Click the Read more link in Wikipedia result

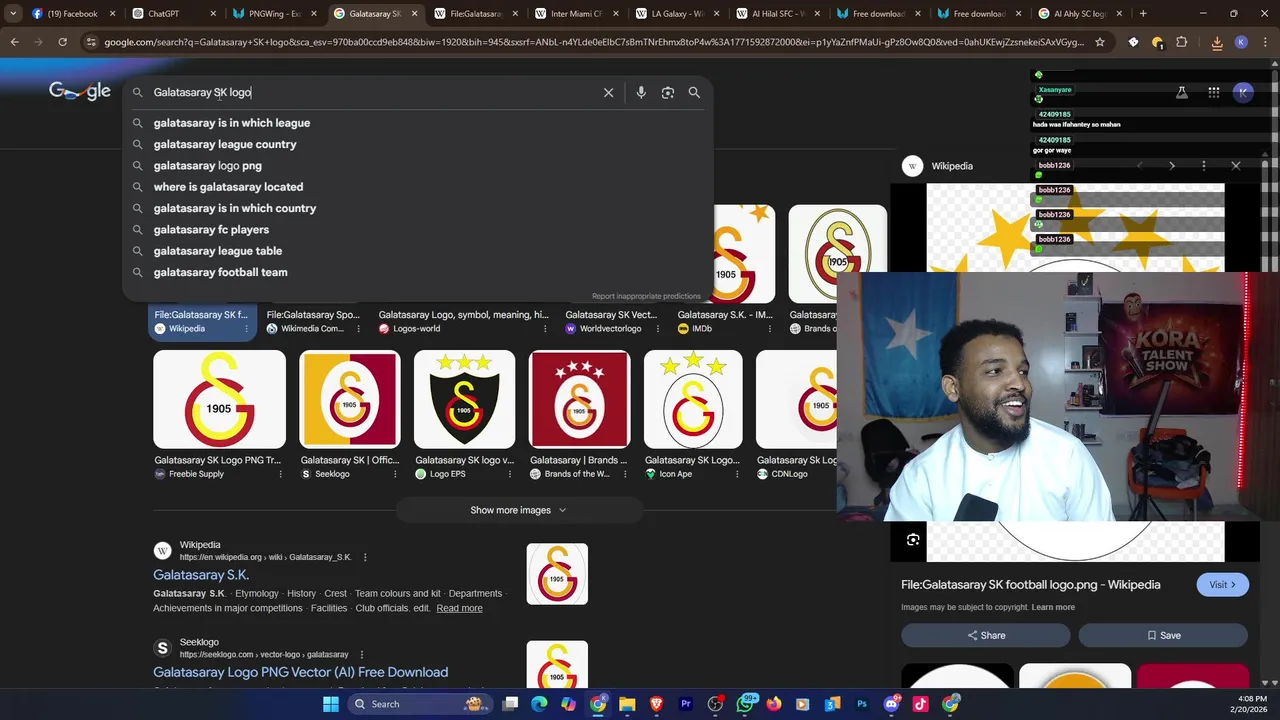459,608
